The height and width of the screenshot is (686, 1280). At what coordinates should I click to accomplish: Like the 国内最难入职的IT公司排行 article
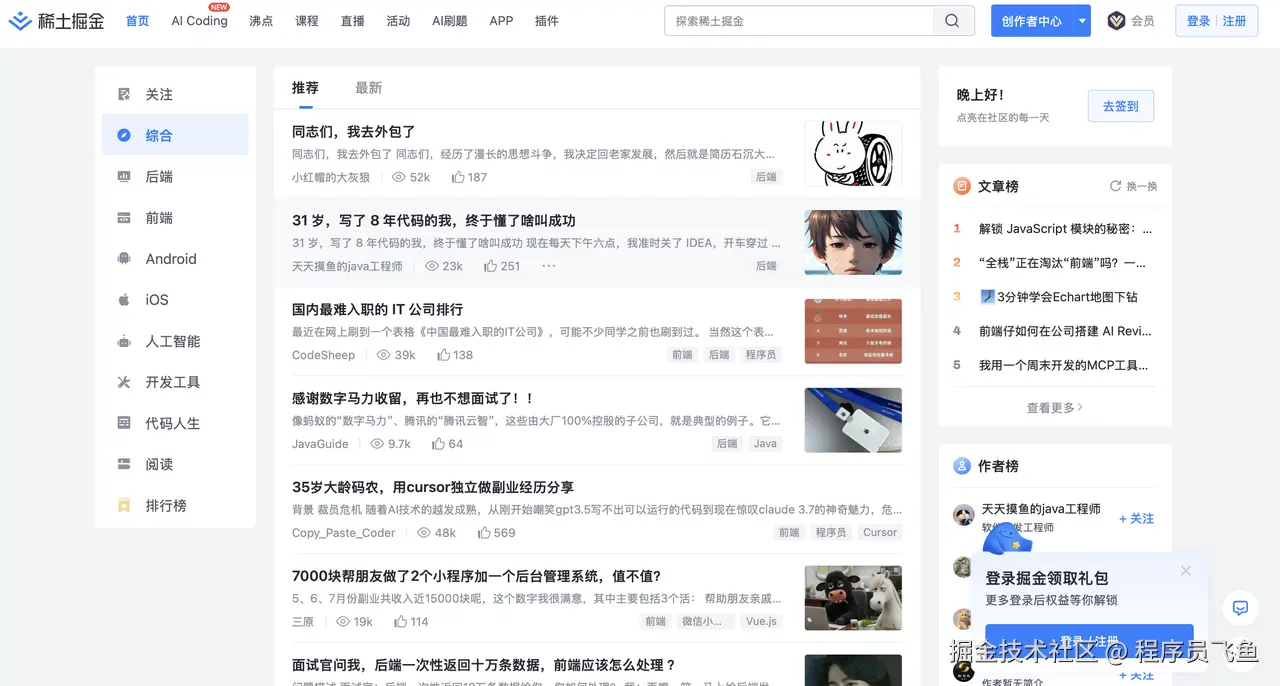[x=454, y=355]
